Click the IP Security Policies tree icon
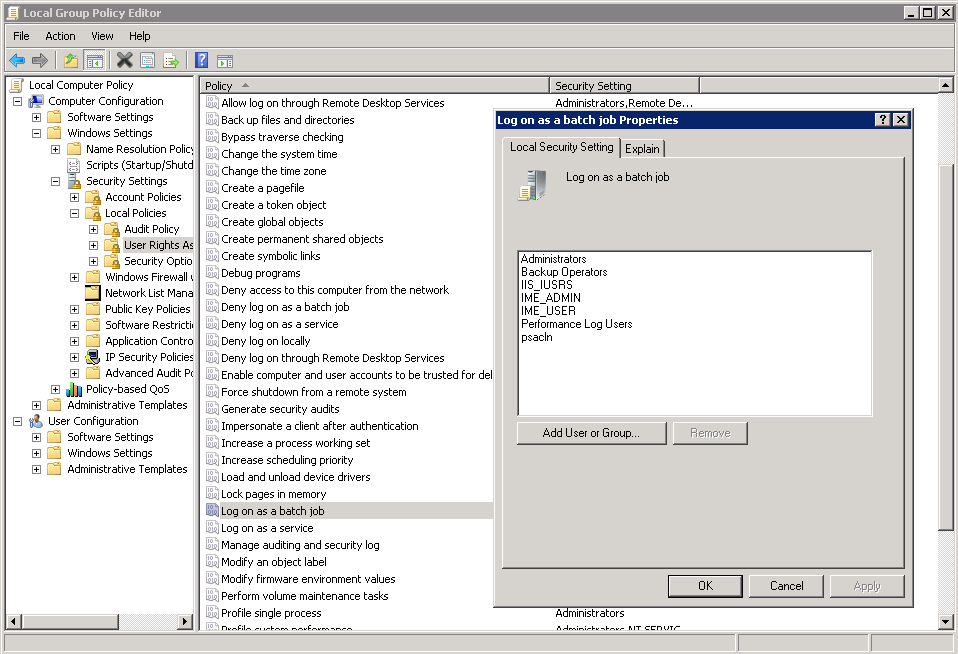 coord(93,357)
